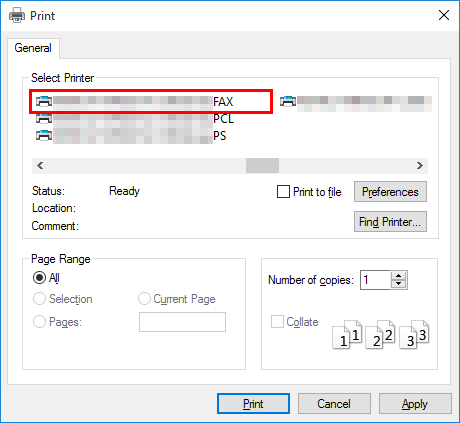The width and height of the screenshot is (460, 423).
Task: Click the Find Printer... button
Action: coord(390,221)
